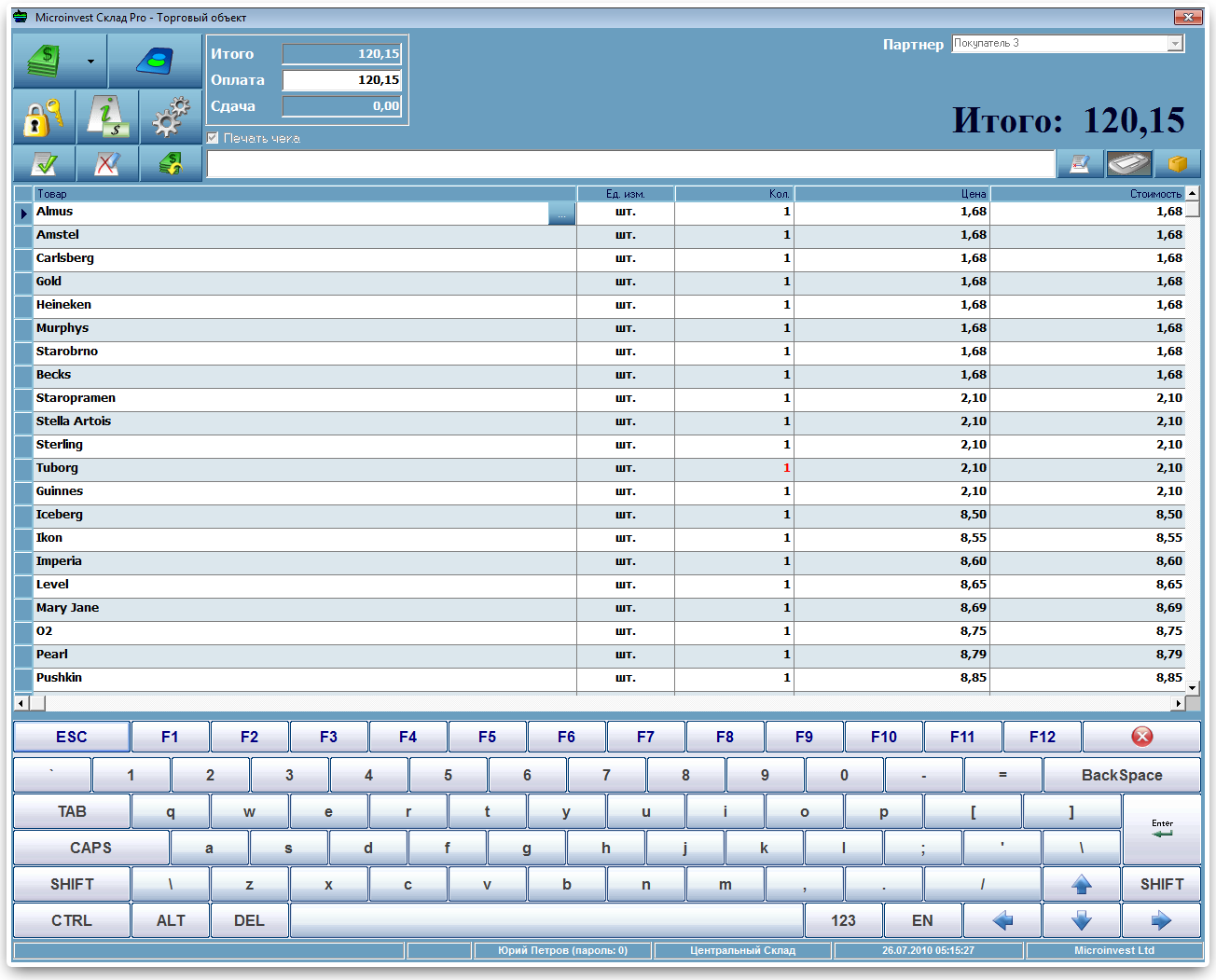1216x980 pixels.
Task: Toggle the ALT key
Action: tap(171, 920)
